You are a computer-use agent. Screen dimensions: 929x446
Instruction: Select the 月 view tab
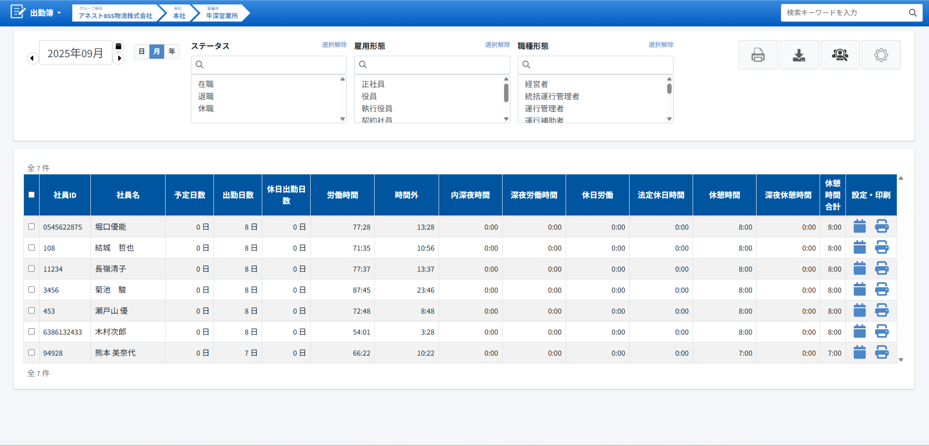(156, 52)
